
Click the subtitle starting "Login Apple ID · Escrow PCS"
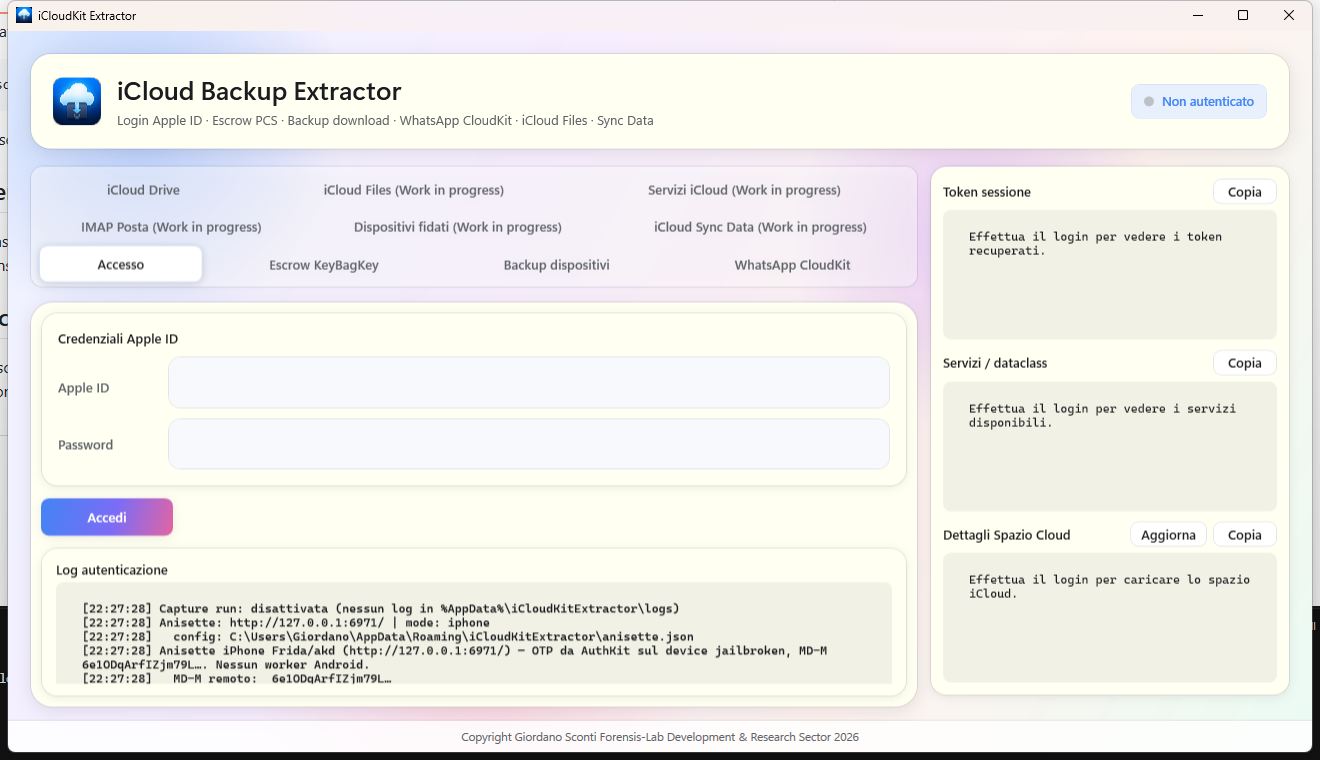coord(385,121)
